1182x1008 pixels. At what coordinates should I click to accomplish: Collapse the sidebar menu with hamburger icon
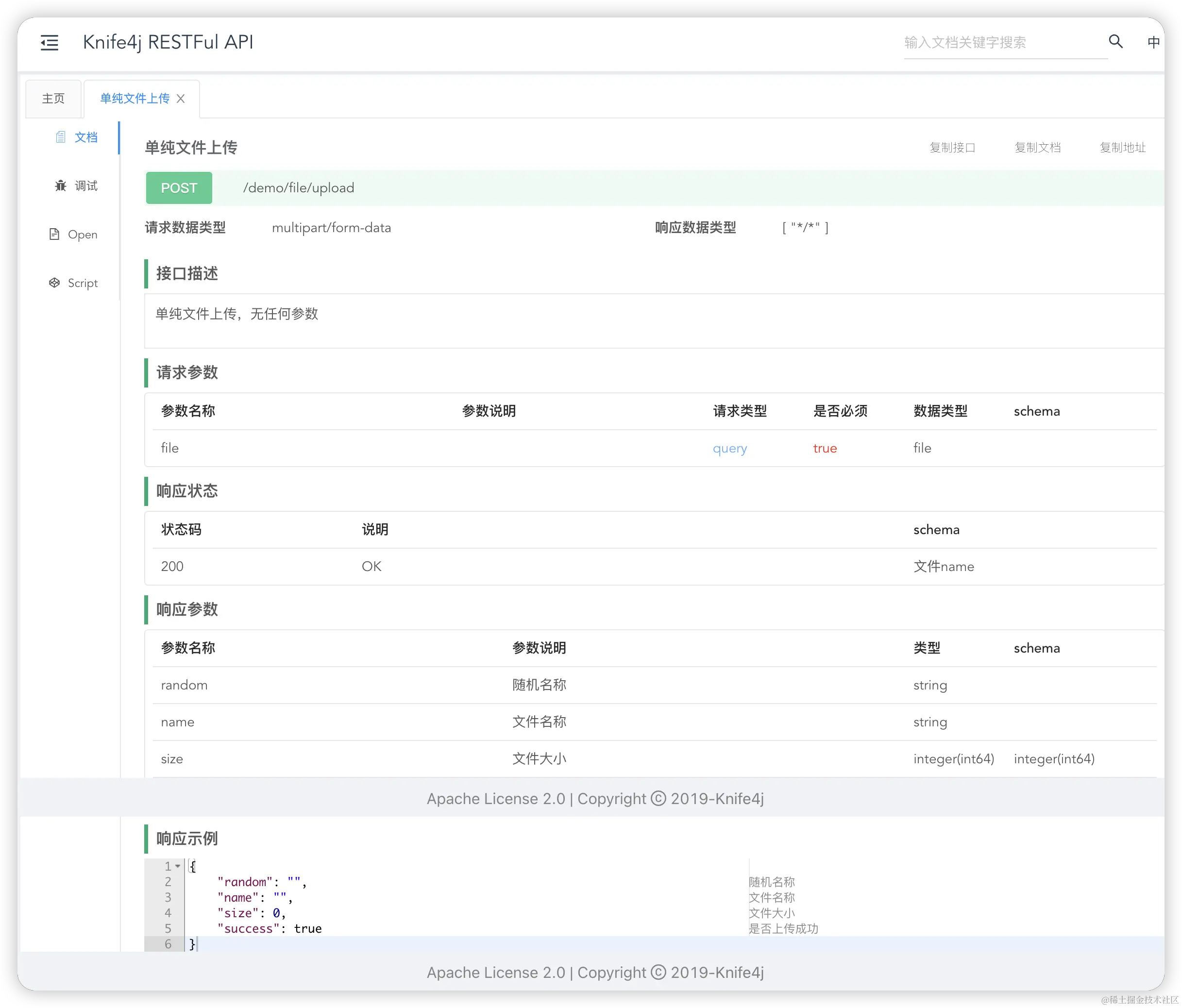tap(50, 42)
